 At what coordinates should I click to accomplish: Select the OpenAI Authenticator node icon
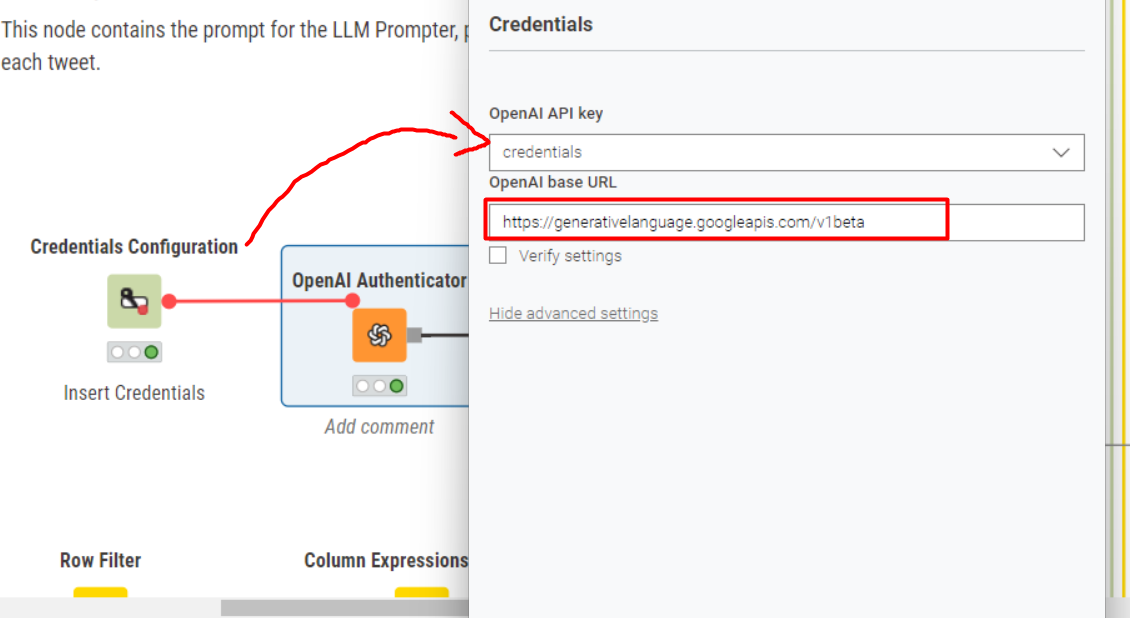(379, 335)
